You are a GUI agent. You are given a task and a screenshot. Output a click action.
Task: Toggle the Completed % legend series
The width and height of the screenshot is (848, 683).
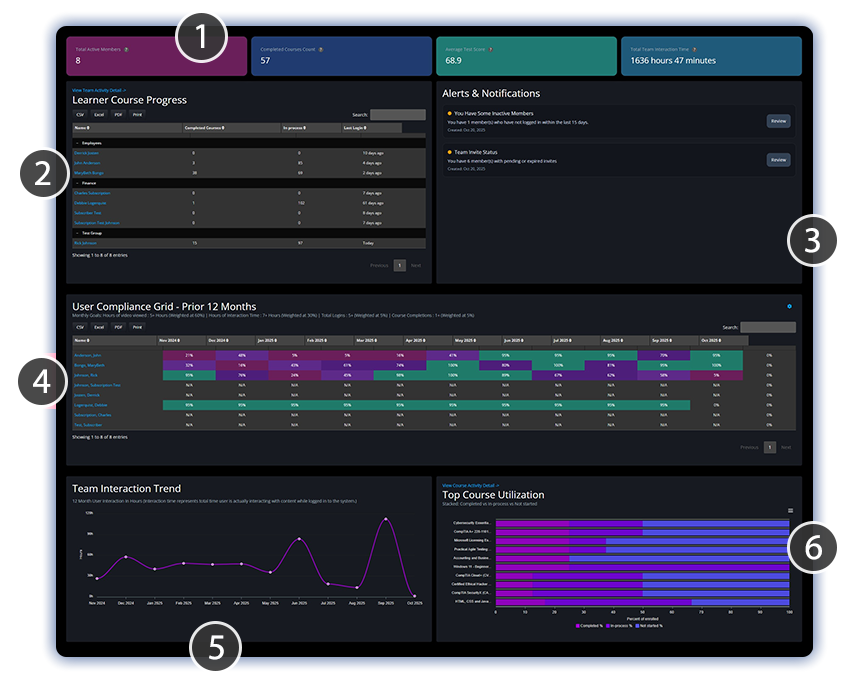(589, 626)
